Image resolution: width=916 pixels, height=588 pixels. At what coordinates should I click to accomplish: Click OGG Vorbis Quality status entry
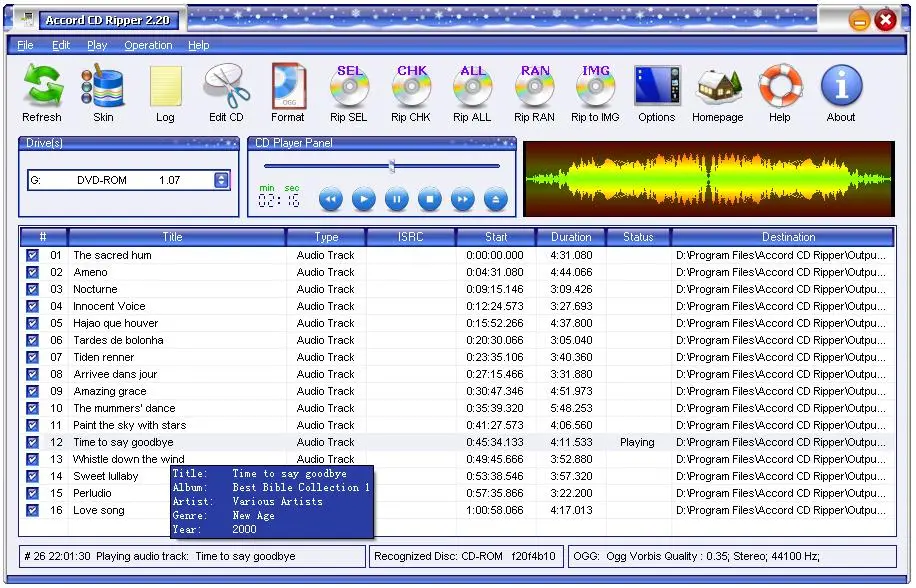[x=732, y=556]
